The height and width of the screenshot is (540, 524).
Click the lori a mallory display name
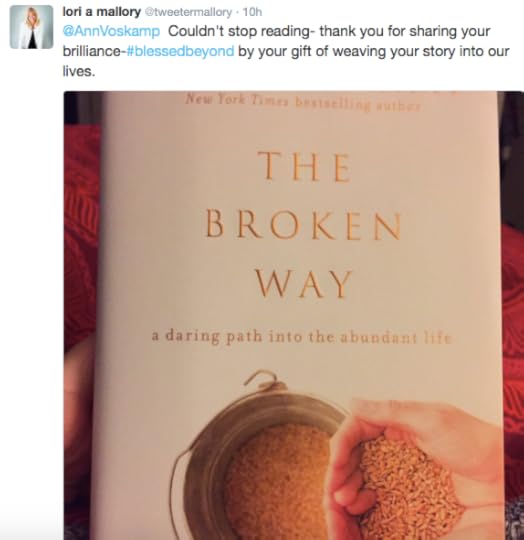[102, 12]
